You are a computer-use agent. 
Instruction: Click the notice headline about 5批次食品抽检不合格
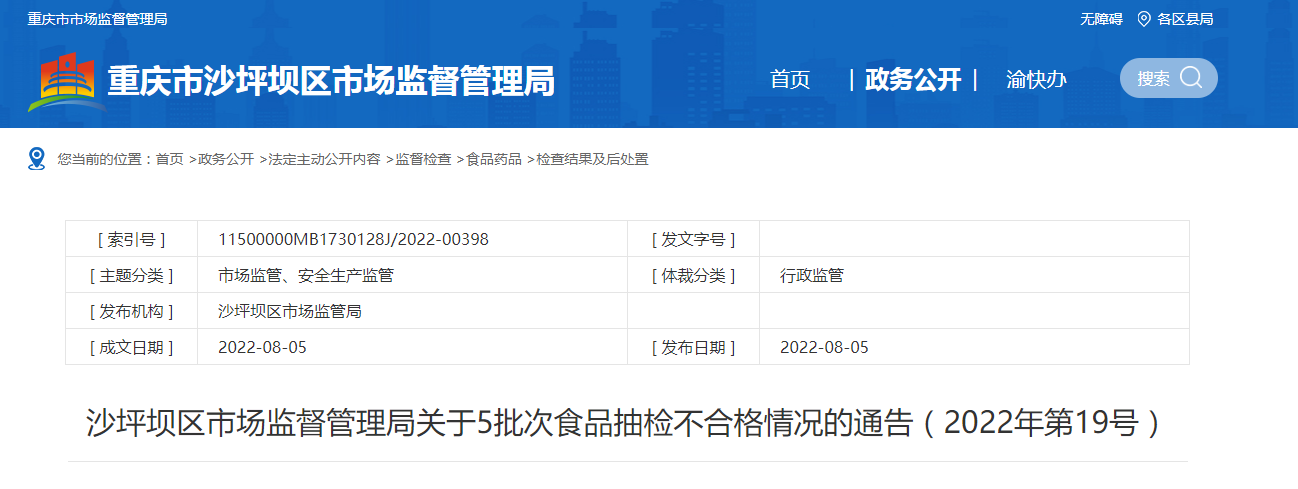click(627, 424)
